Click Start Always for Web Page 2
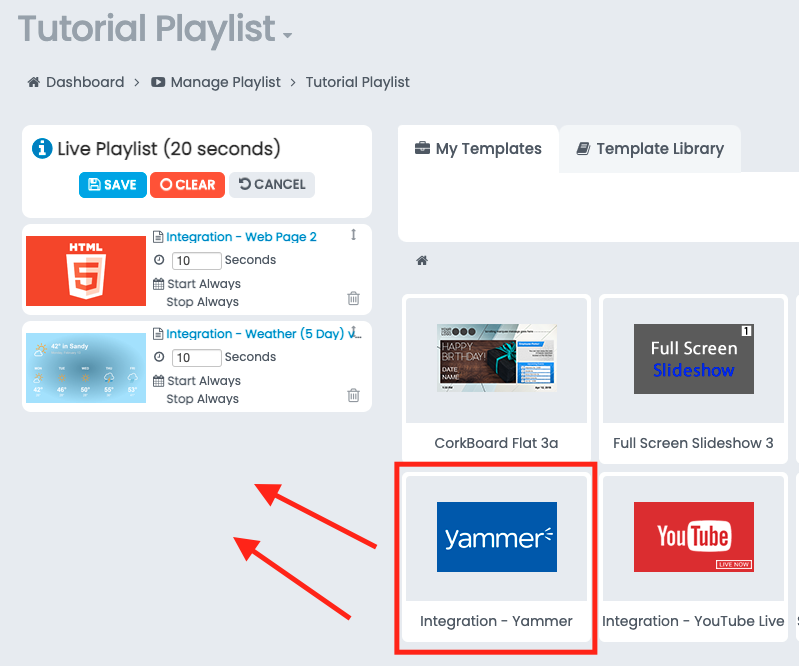 point(204,284)
